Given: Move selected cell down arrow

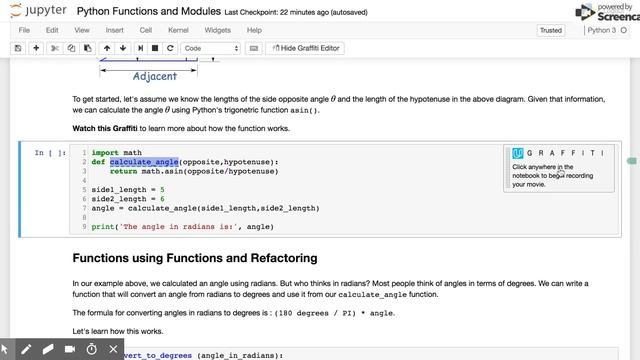Looking at the screenshot, I should [x=123, y=48].
